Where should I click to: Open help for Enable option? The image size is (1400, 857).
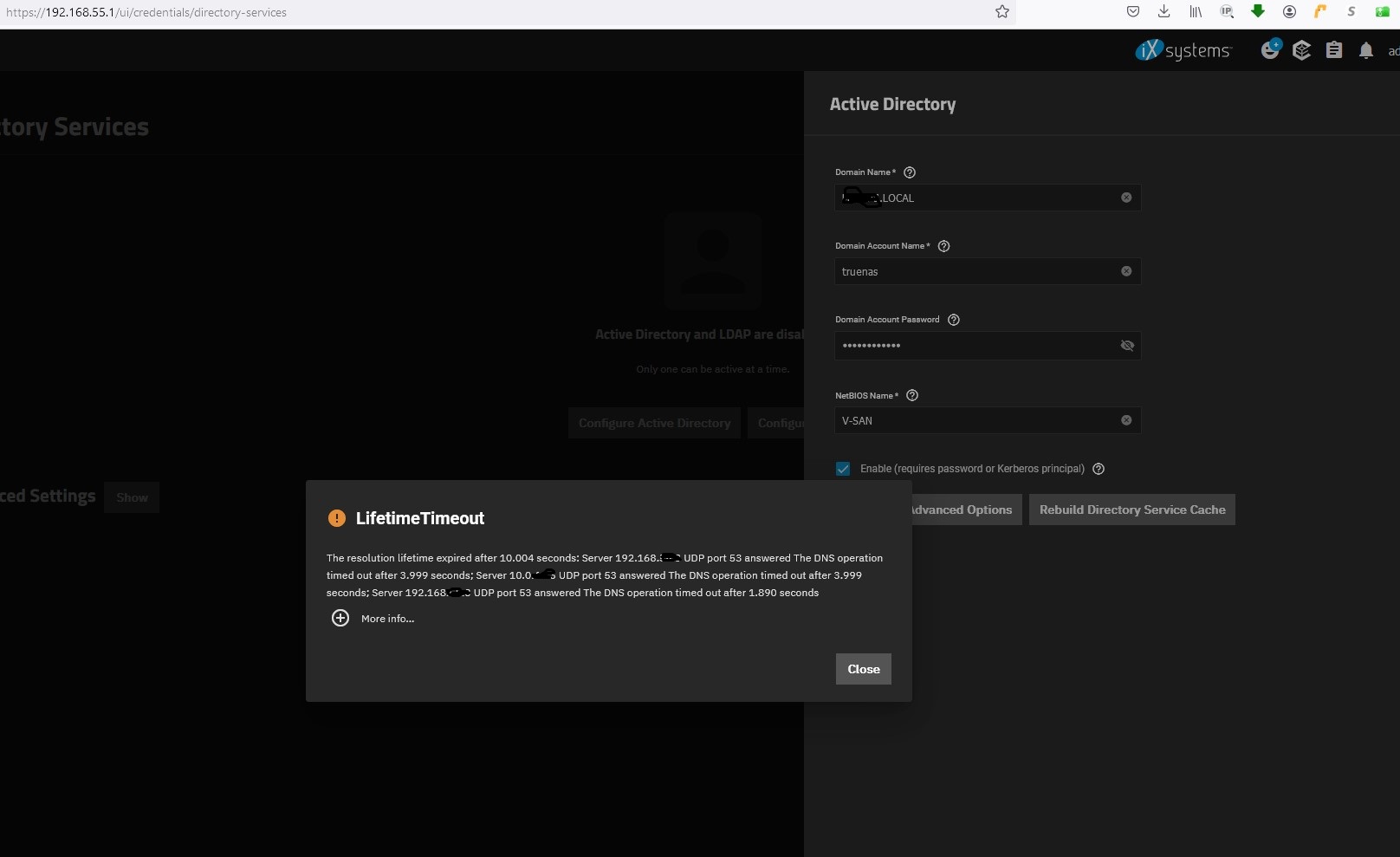tap(1099, 469)
